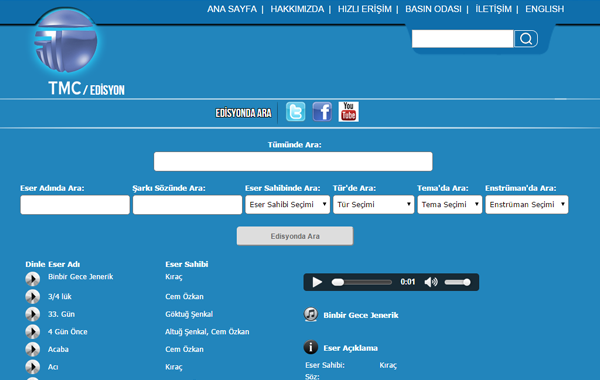The width and height of the screenshot is (600, 380).
Task: Mute the audio player speaker icon
Action: click(431, 282)
